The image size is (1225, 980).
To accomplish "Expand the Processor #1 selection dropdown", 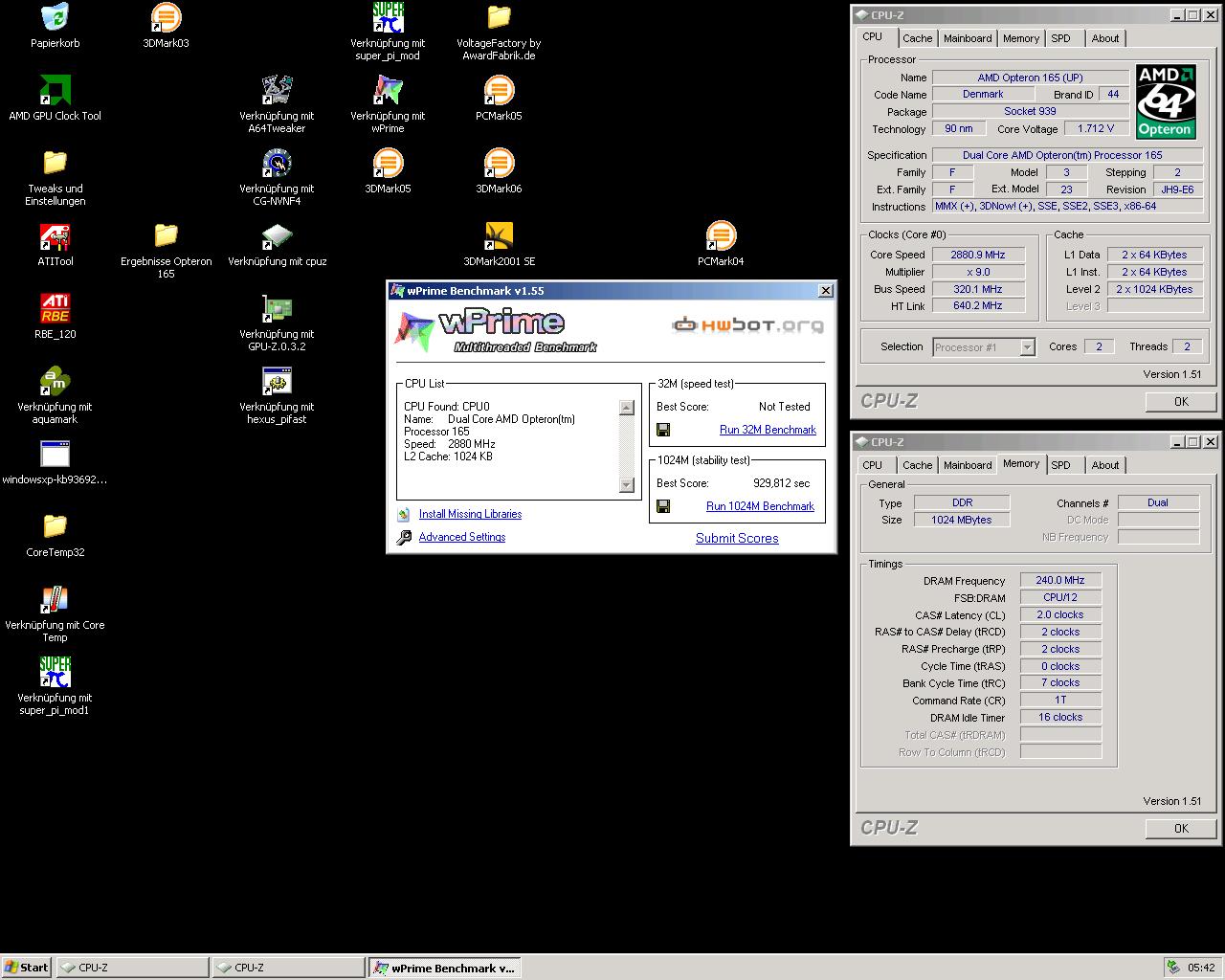I will (x=1027, y=347).
